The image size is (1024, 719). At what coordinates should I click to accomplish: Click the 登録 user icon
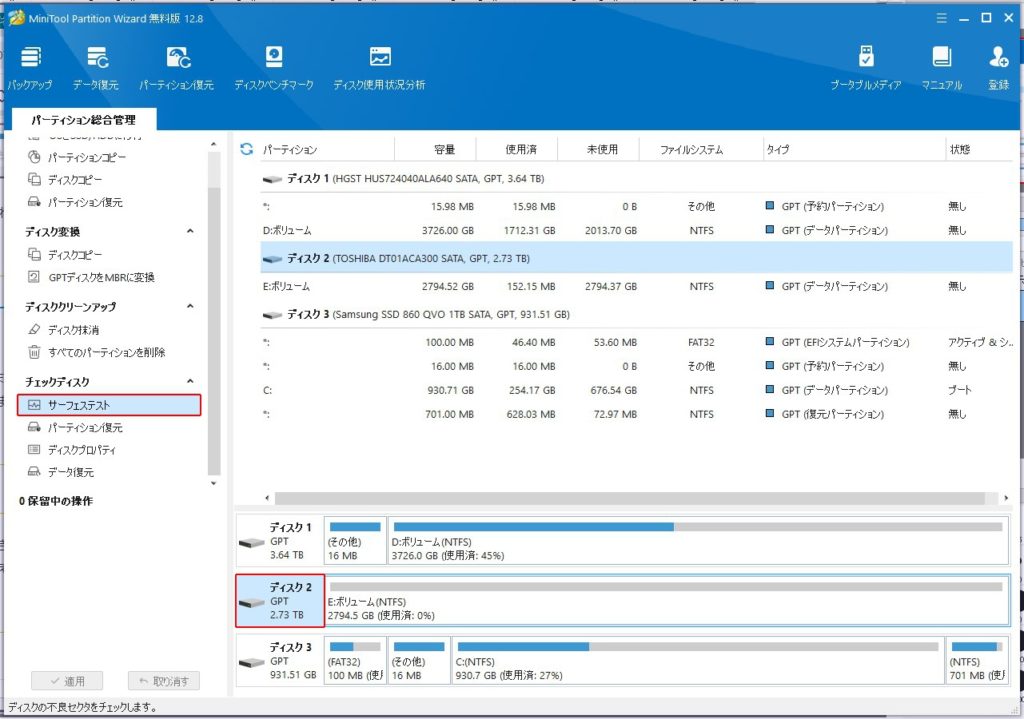(x=998, y=67)
